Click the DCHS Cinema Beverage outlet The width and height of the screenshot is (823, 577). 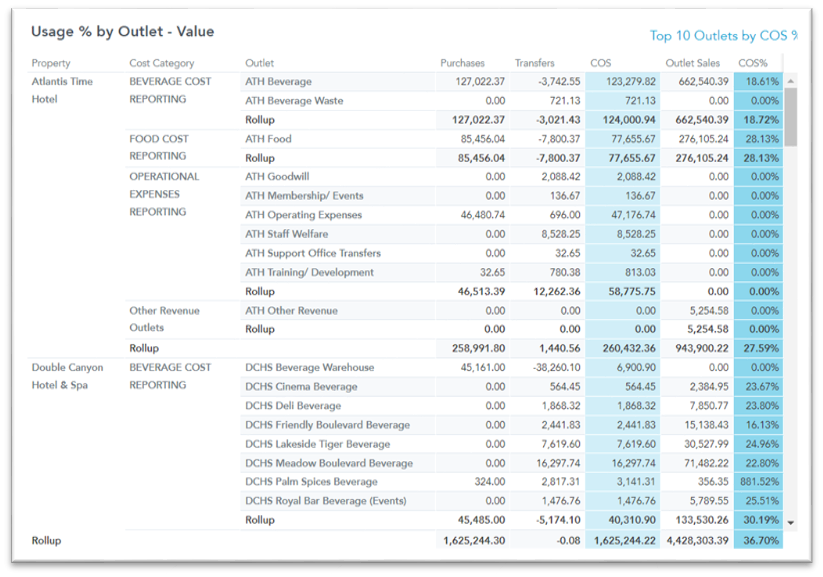[301, 387]
